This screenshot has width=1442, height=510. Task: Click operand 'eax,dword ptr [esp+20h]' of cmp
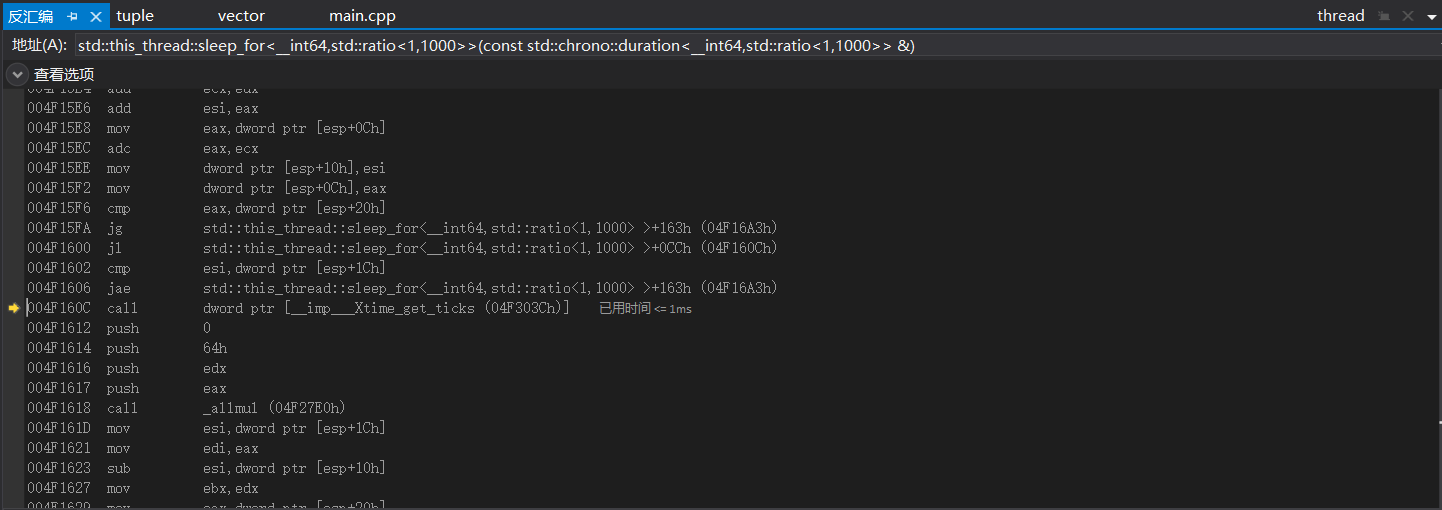click(294, 208)
